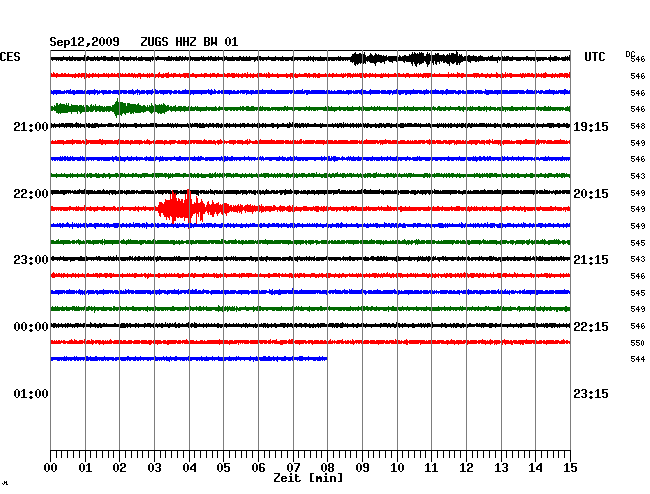The width and height of the screenshot is (650, 494).
Task: Click the 20:15 UTC time label
Action: pyautogui.click(x=591, y=194)
